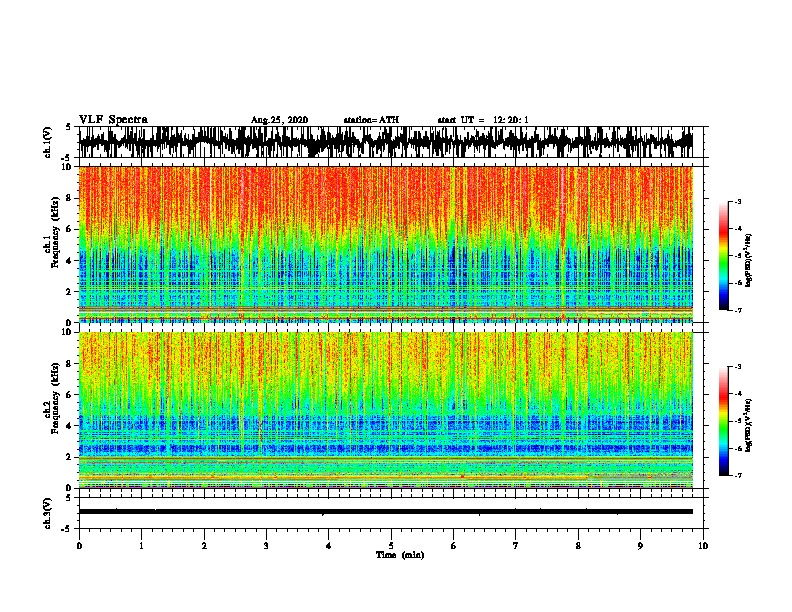Screen dimensions: 792x612
Task: Click time axis tick label 4
Action: [329, 546]
